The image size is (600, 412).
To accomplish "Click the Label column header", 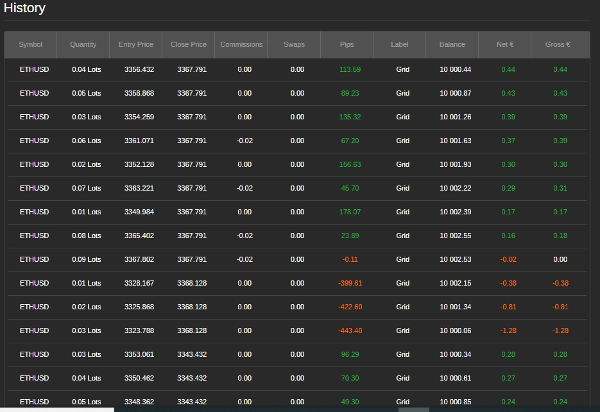I will click(x=400, y=45).
